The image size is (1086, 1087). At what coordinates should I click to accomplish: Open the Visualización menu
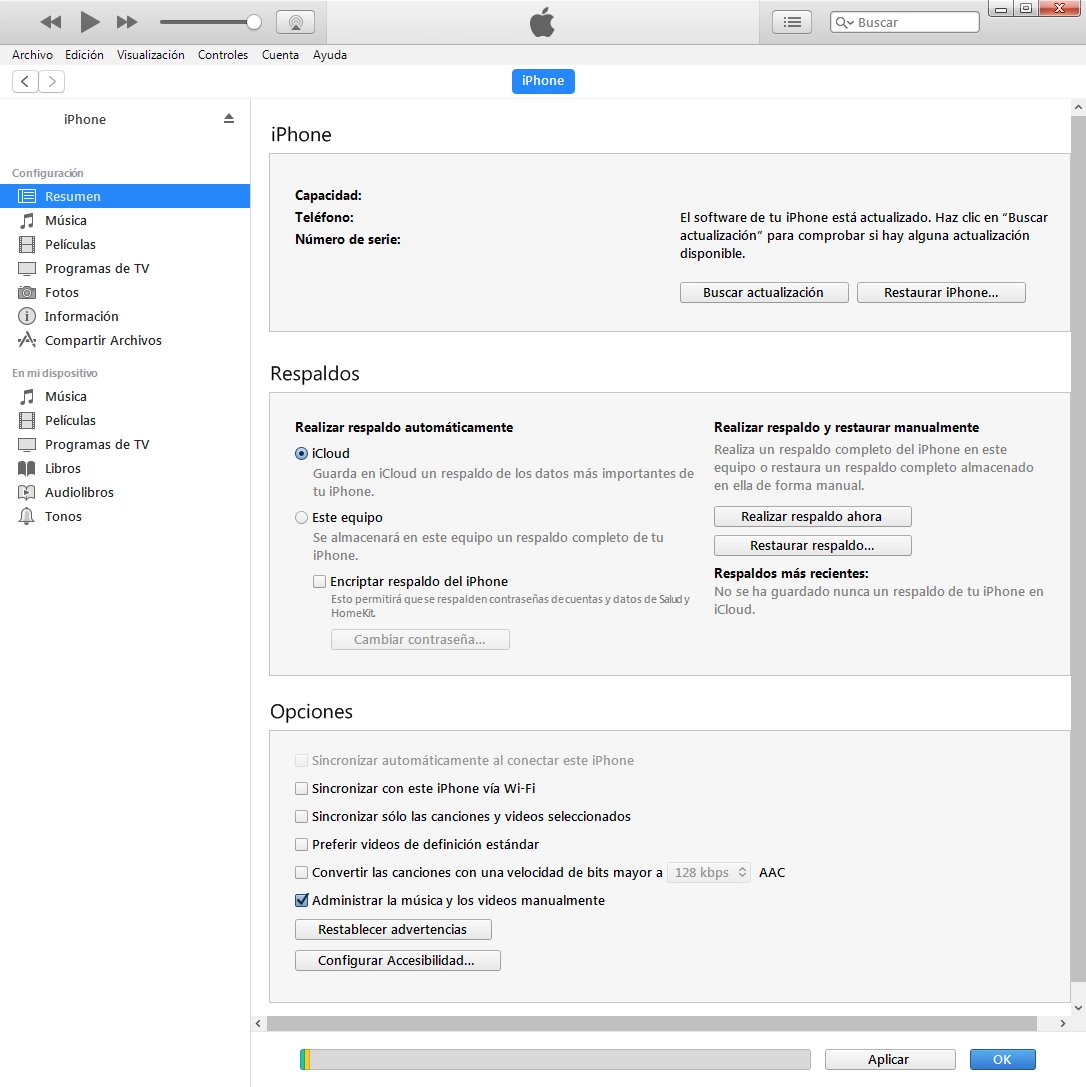coord(150,55)
